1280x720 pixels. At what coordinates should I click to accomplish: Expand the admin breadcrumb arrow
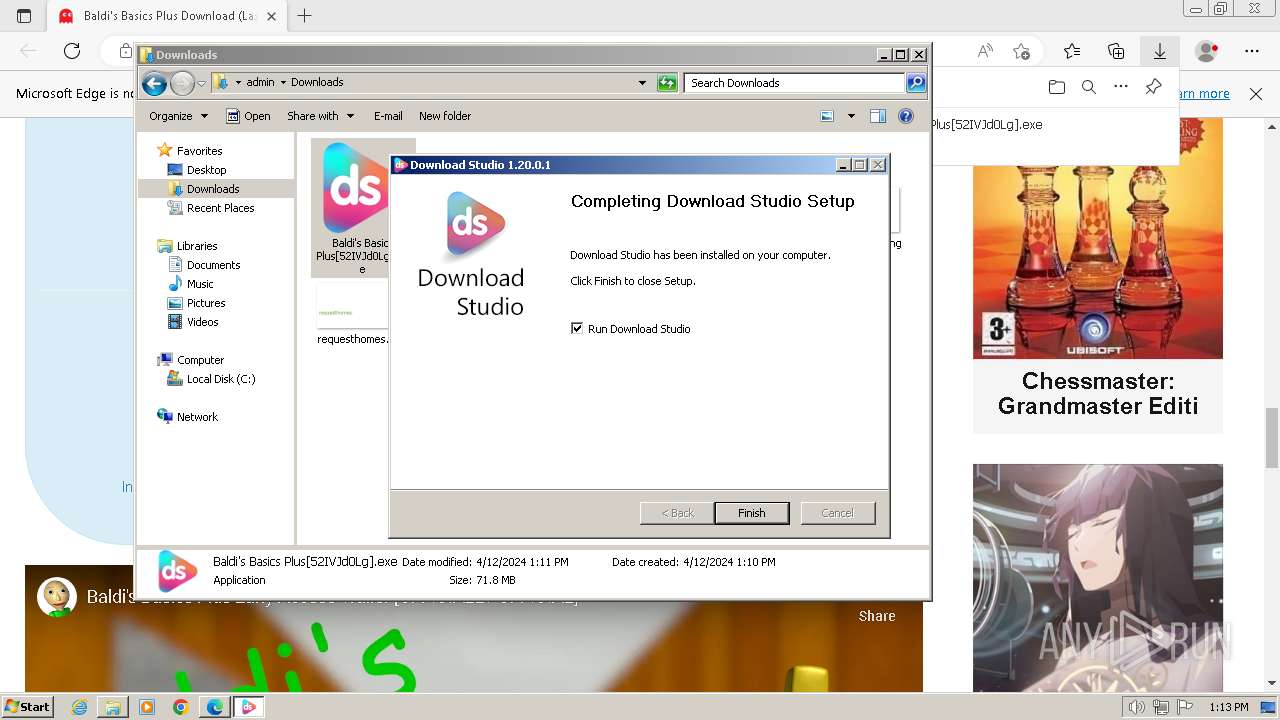tap(283, 83)
